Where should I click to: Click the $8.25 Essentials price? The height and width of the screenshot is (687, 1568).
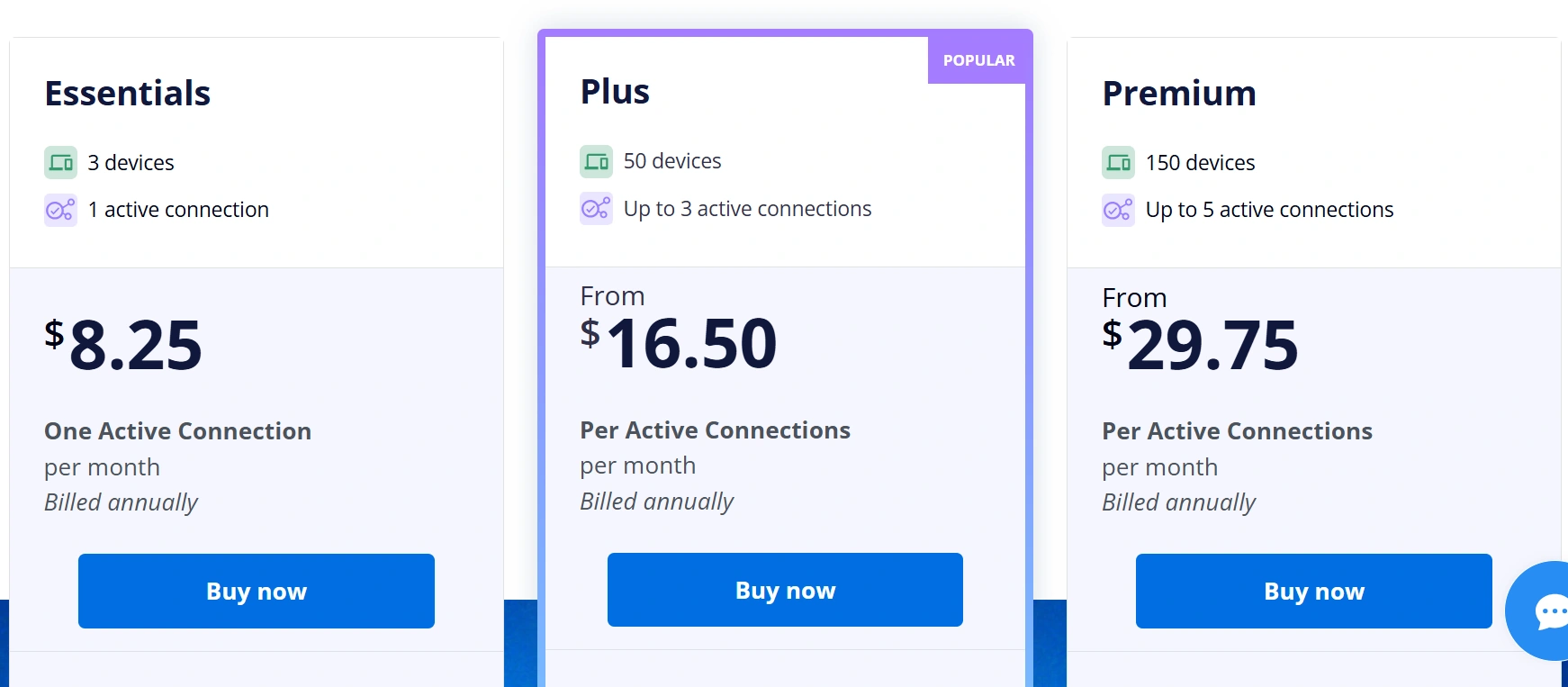(124, 345)
